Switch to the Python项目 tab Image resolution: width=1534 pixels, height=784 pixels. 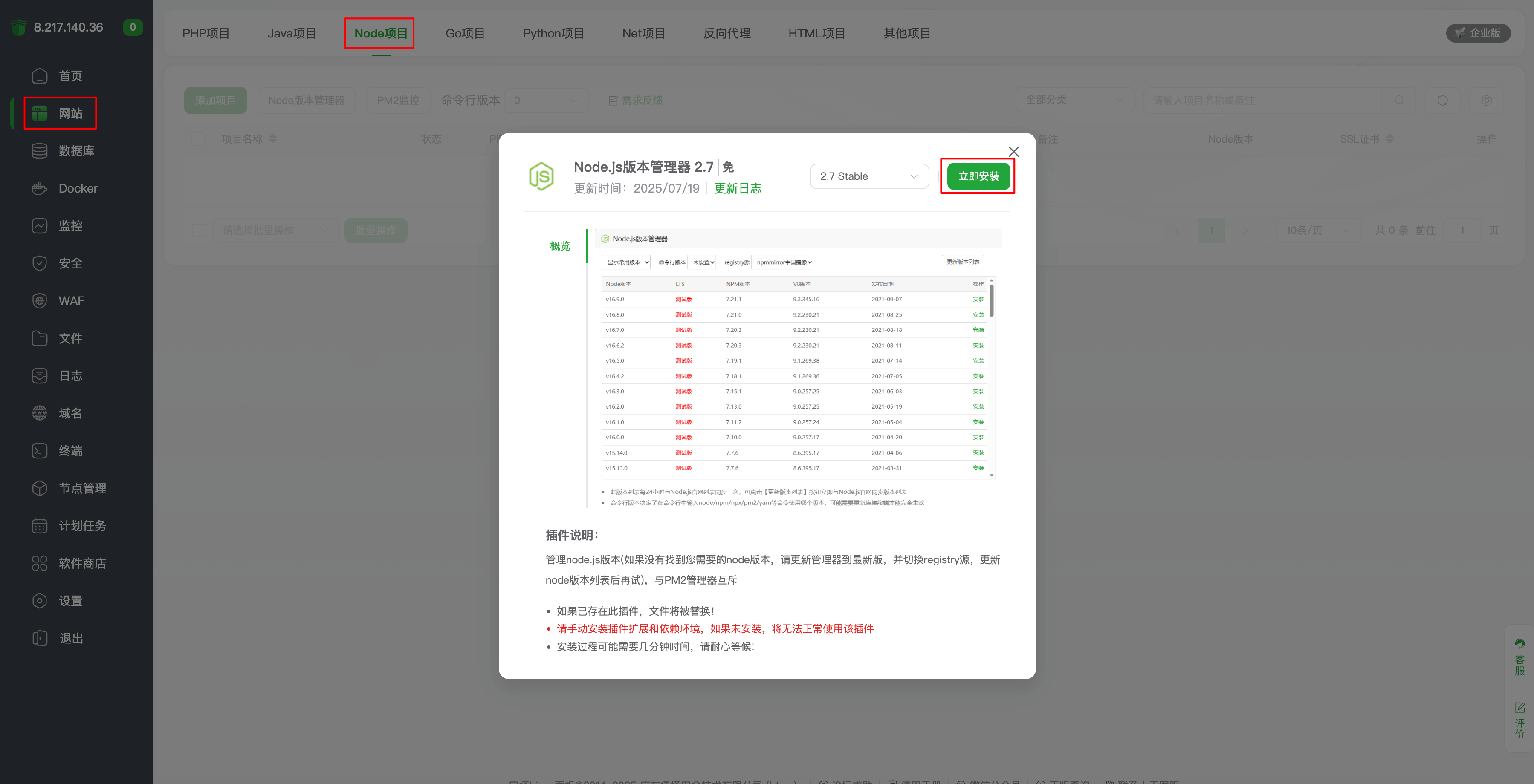[x=553, y=33]
